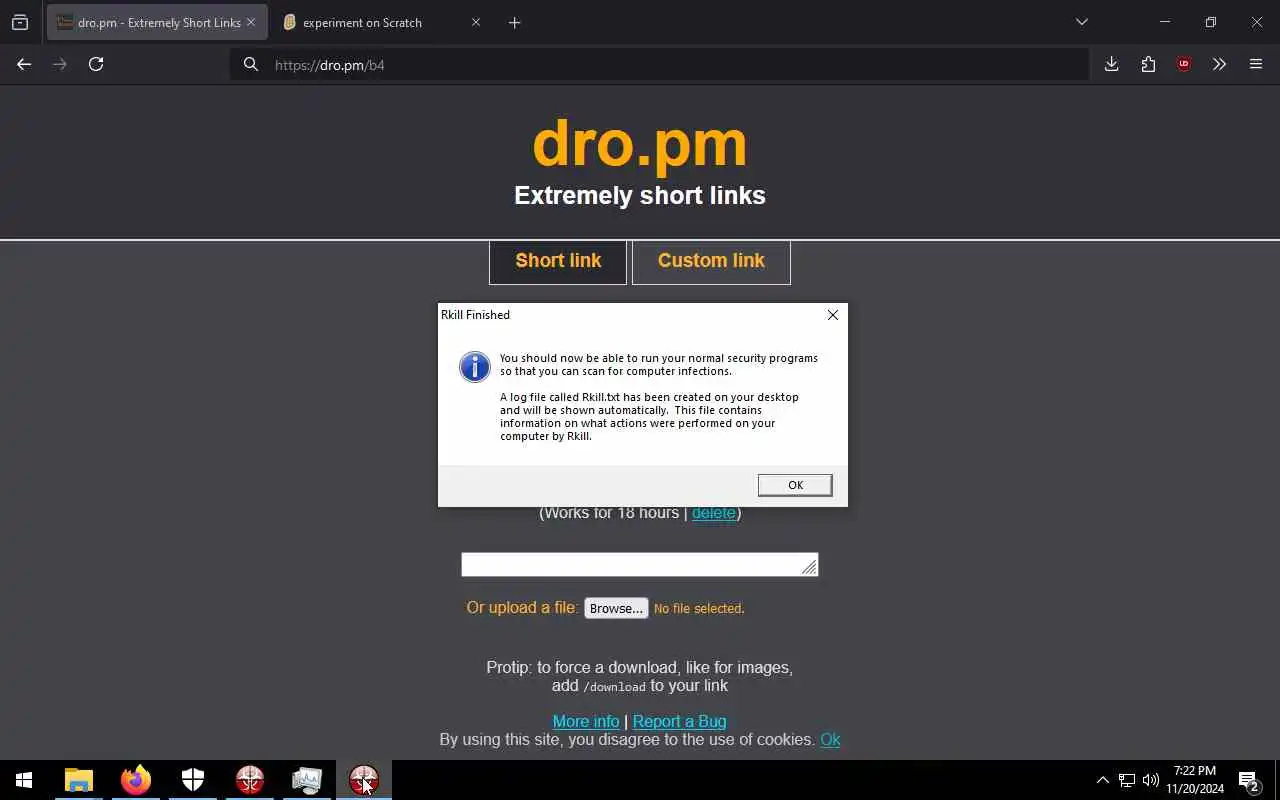Image resolution: width=1280 pixels, height=800 pixels.
Task: Expand more tools overflow chevron
Action: 1219,64
